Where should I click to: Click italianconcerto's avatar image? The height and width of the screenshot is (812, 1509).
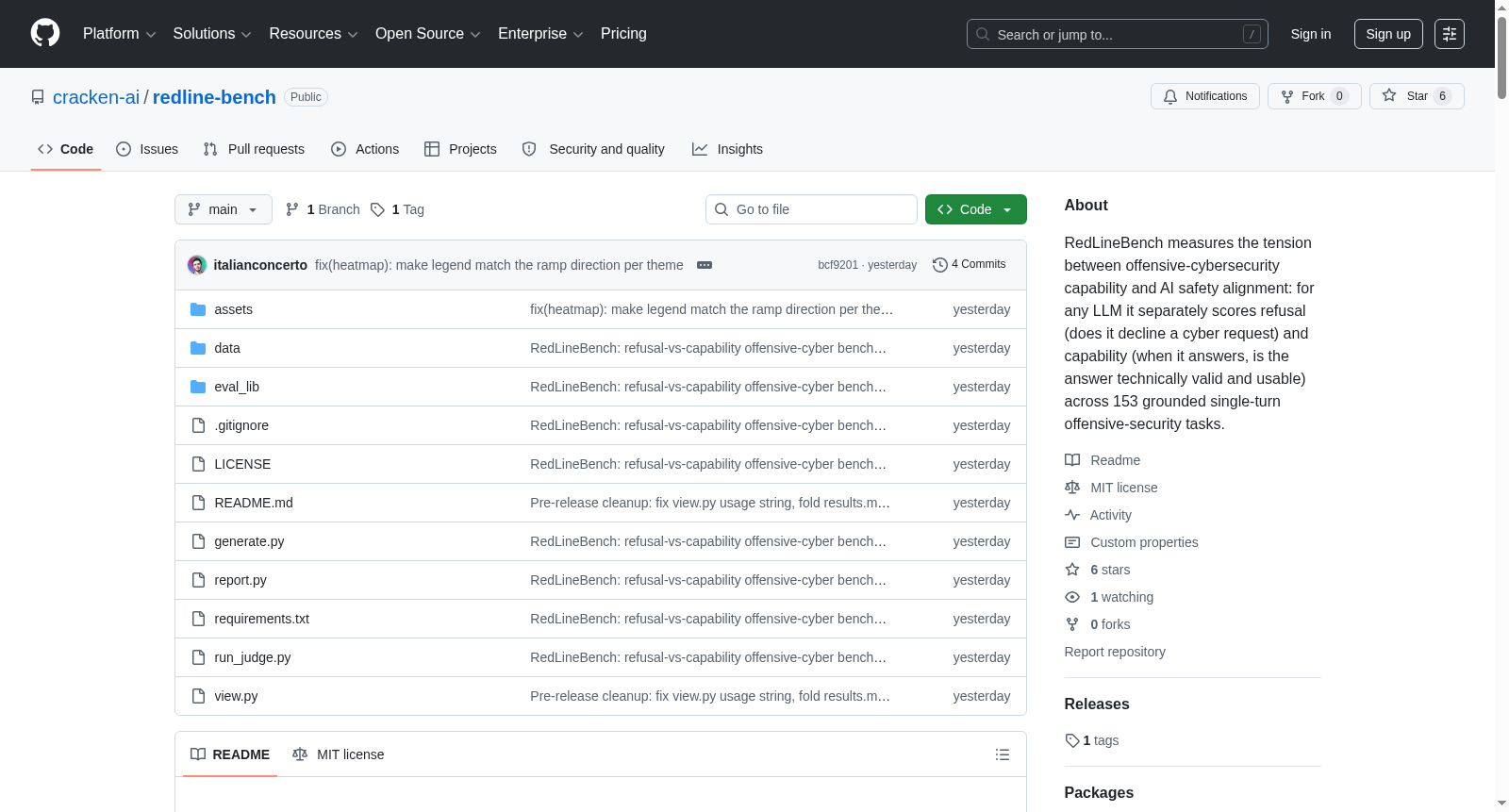click(x=197, y=265)
